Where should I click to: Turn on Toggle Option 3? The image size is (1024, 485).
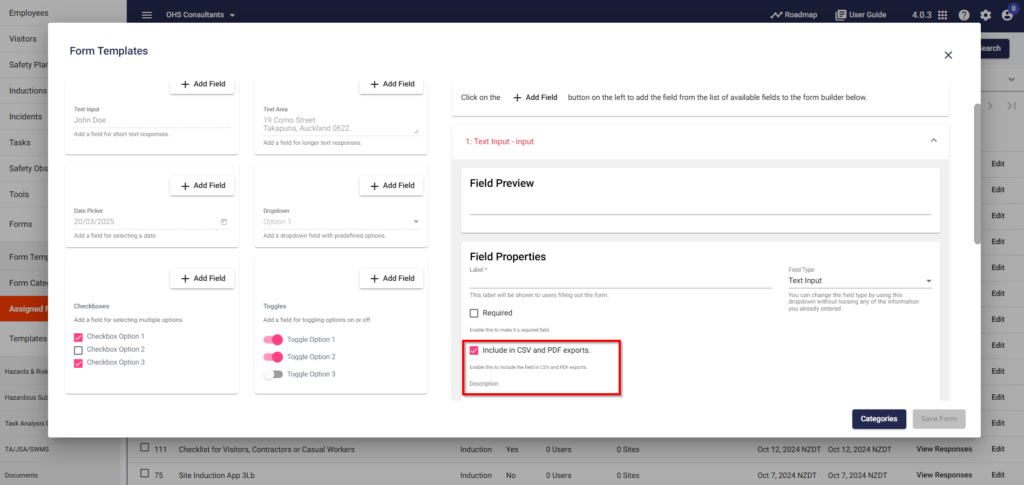[273, 375]
